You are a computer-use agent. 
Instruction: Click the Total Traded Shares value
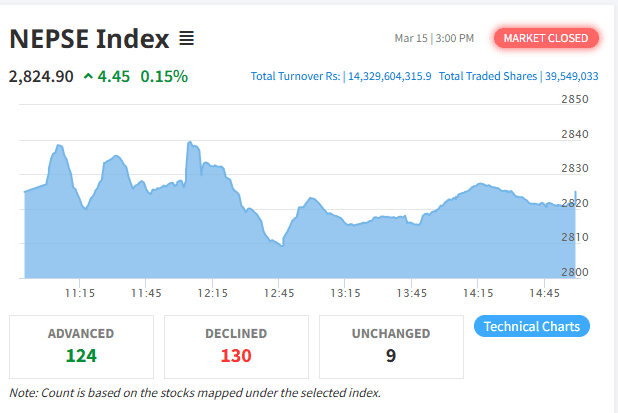click(571, 76)
